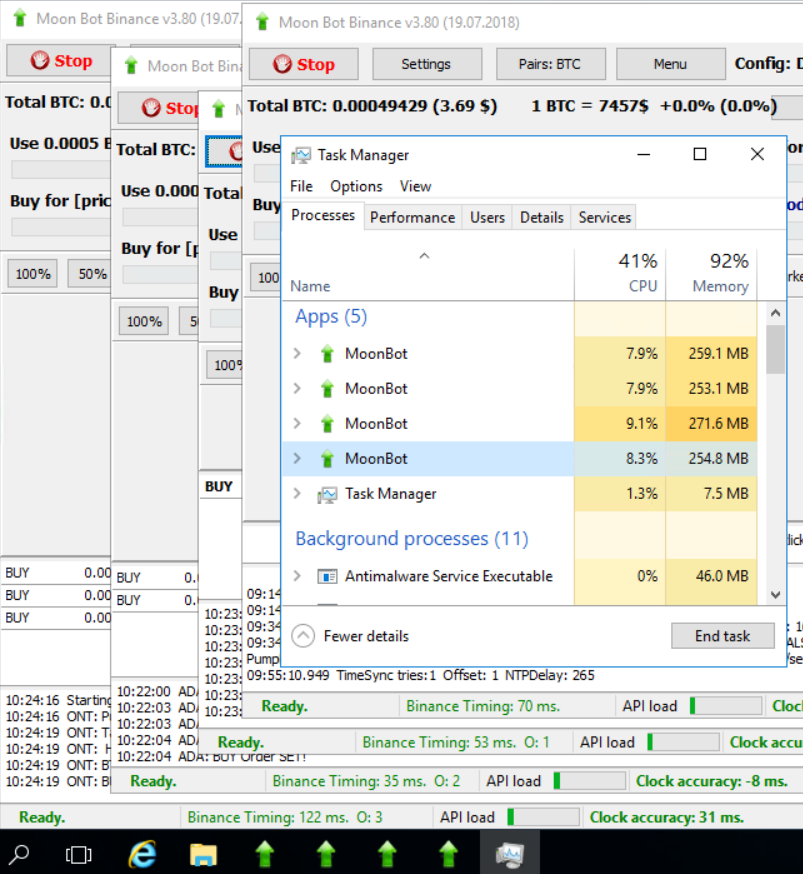Viewport: 803px width, 874px height.
Task: Click the red stop hand icon in front Moon Bot
Action: click(282, 64)
